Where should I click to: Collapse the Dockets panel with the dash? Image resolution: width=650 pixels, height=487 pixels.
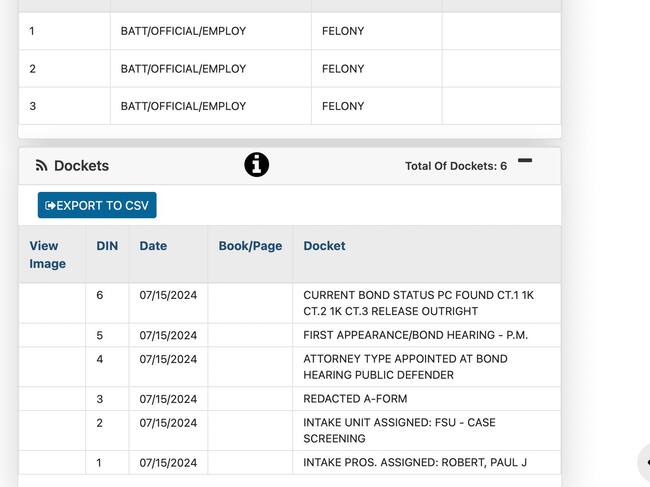tap(525, 160)
